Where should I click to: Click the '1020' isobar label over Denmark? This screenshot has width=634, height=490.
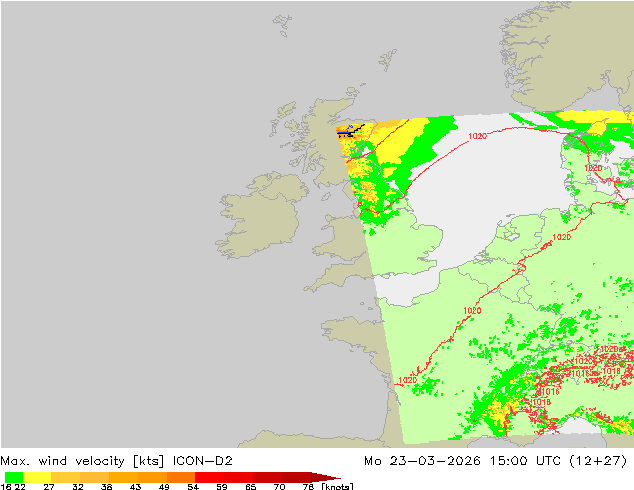(x=593, y=168)
